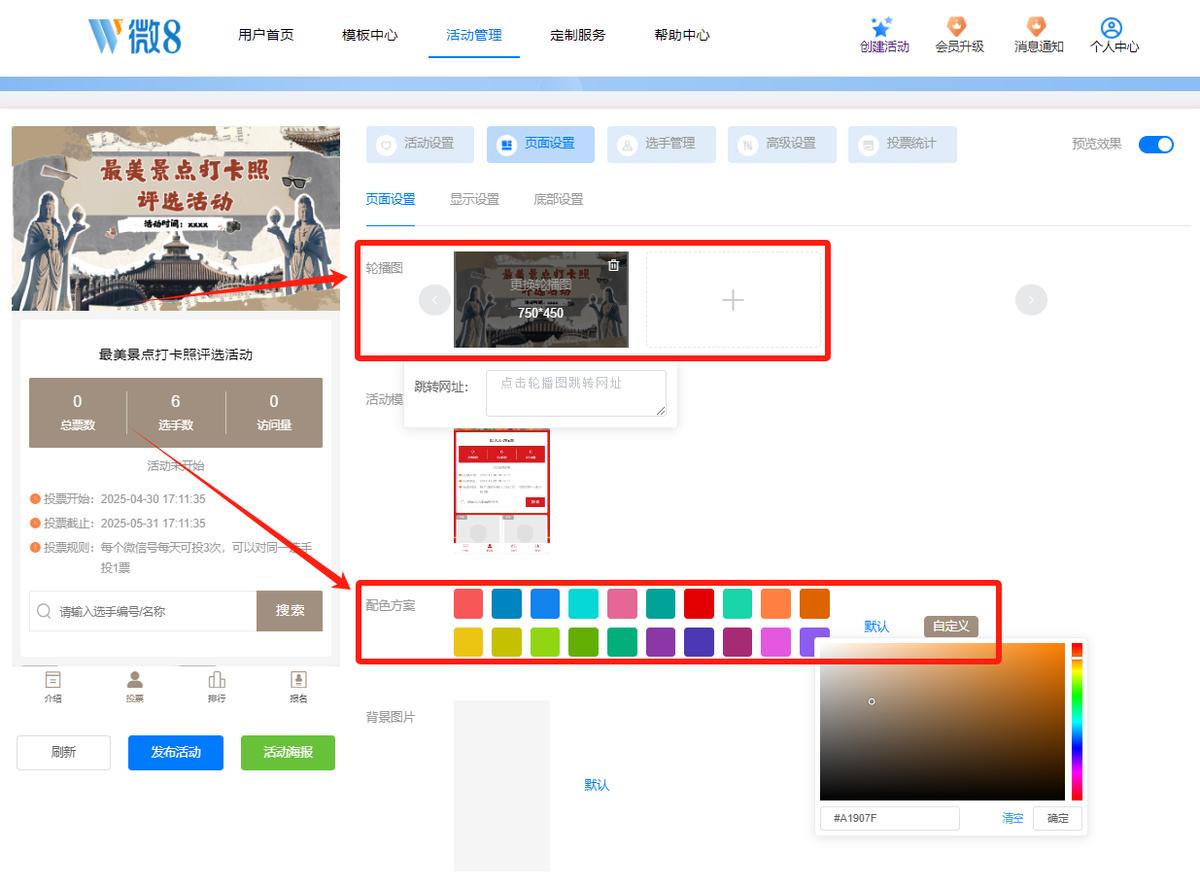Click the 活动海报 button
The width and height of the screenshot is (1200, 879).
288,752
